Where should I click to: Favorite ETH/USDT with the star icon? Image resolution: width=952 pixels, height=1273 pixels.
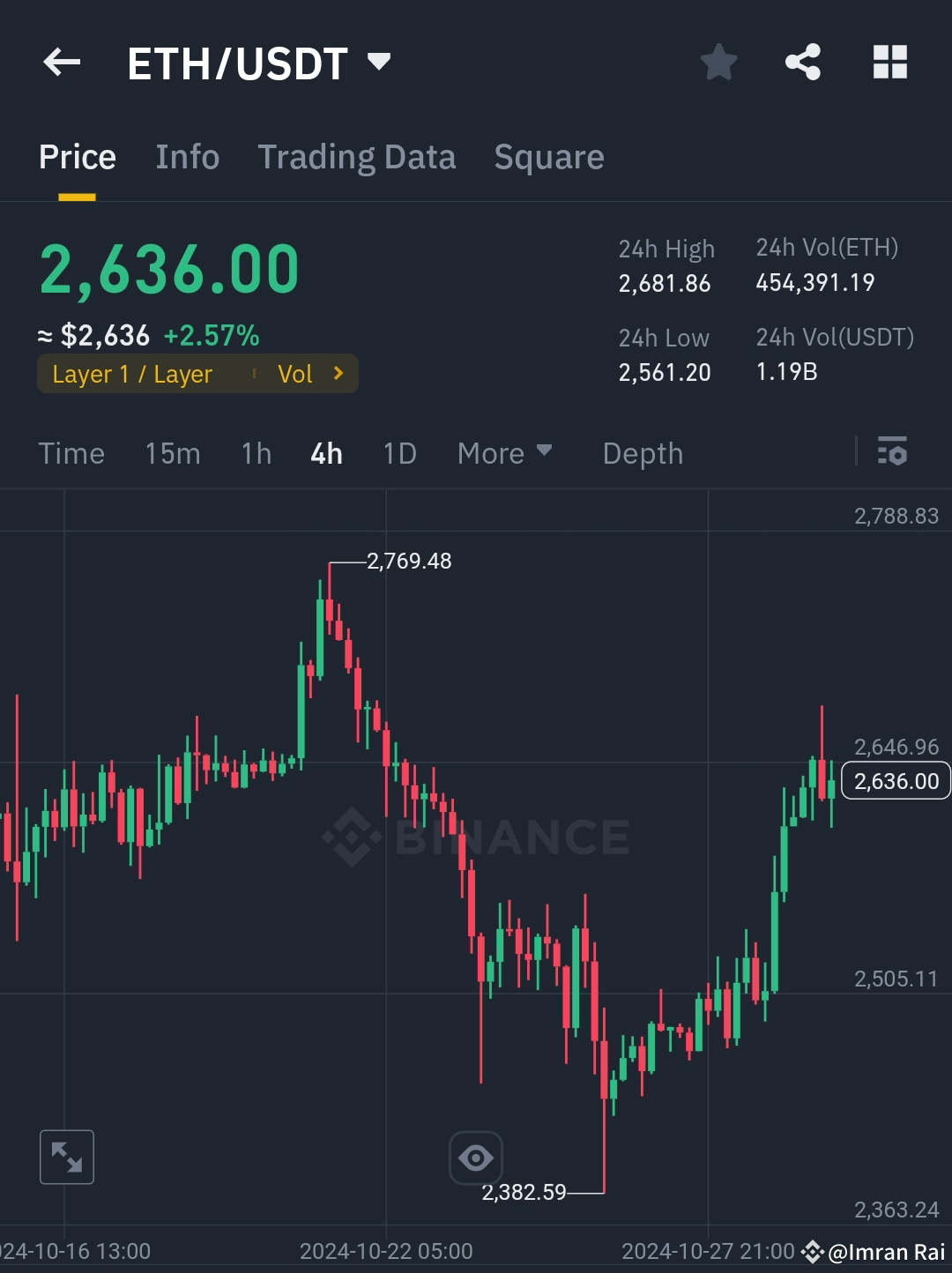click(718, 62)
